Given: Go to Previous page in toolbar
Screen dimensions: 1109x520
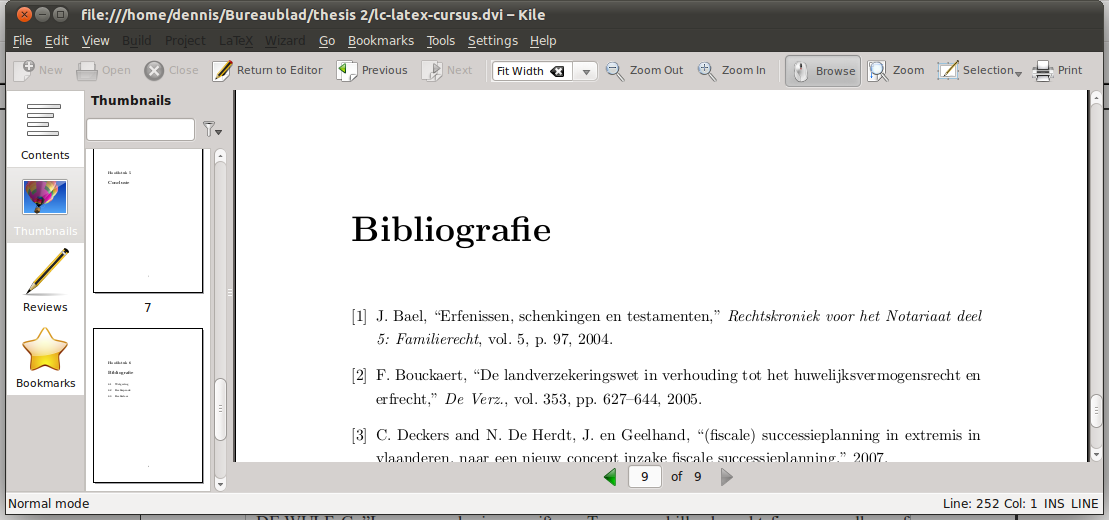Looking at the screenshot, I should (372, 70).
